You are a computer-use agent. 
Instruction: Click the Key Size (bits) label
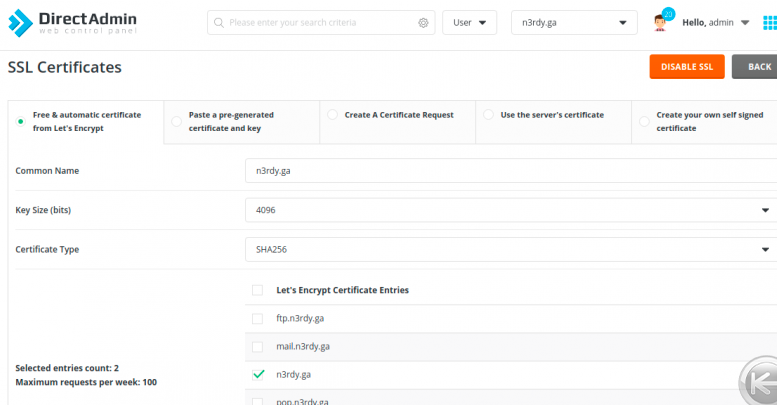point(43,210)
